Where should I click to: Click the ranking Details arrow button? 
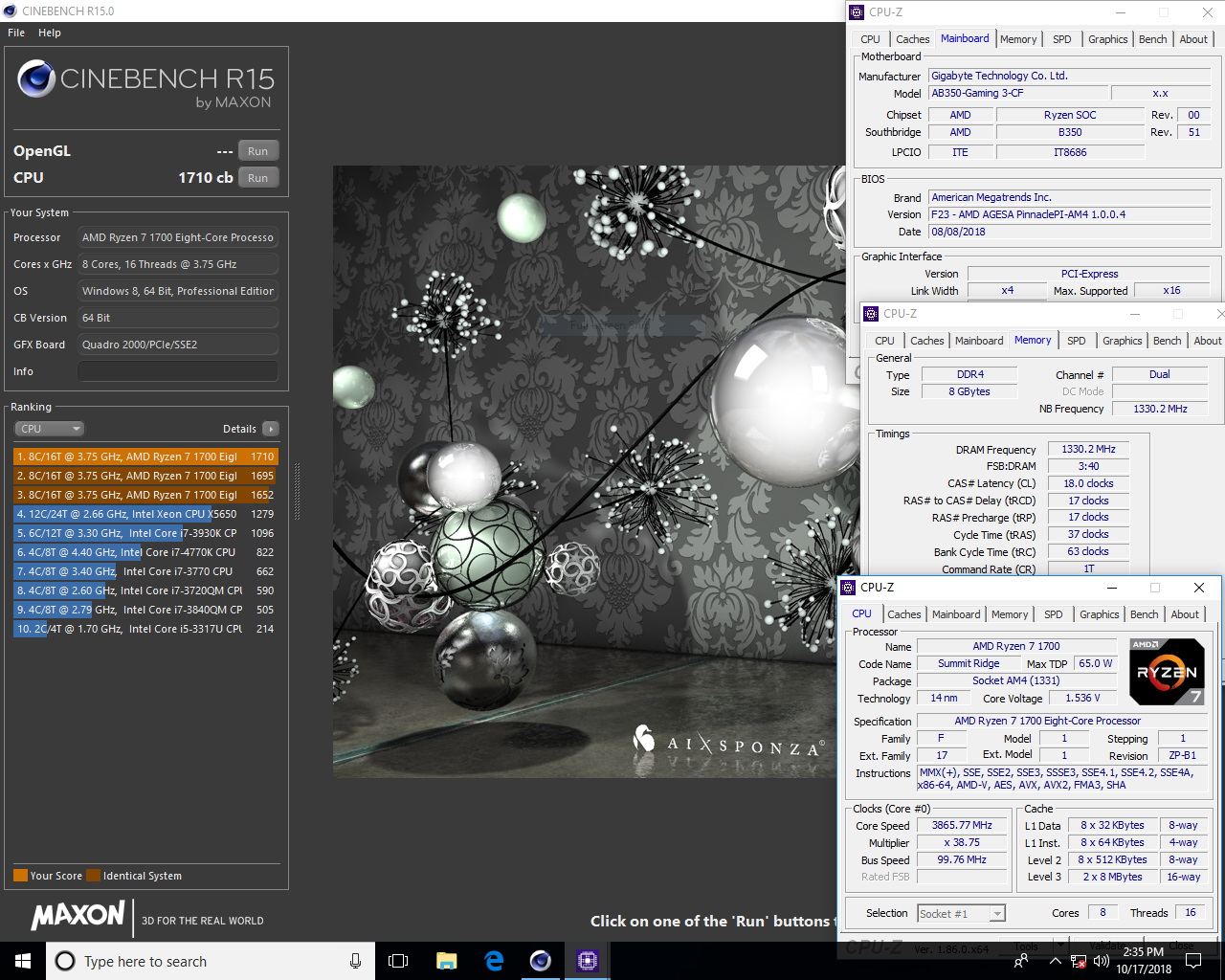click(x=271, y=429)
